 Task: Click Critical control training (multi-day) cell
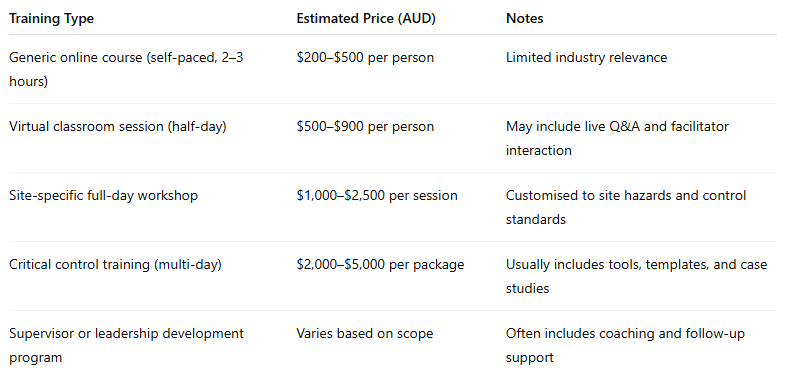click(115, 264)
